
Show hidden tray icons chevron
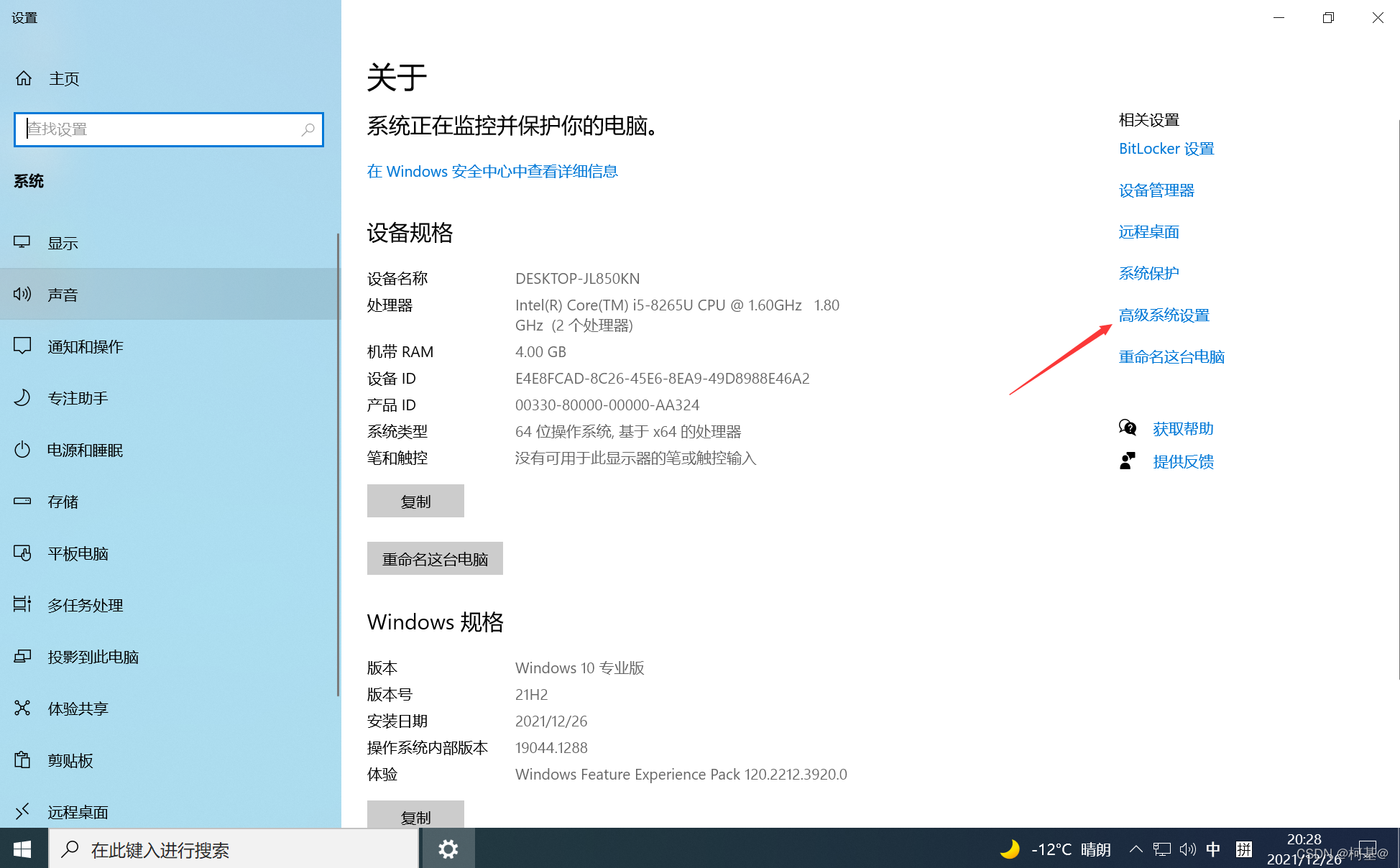tap(1136, 849)
